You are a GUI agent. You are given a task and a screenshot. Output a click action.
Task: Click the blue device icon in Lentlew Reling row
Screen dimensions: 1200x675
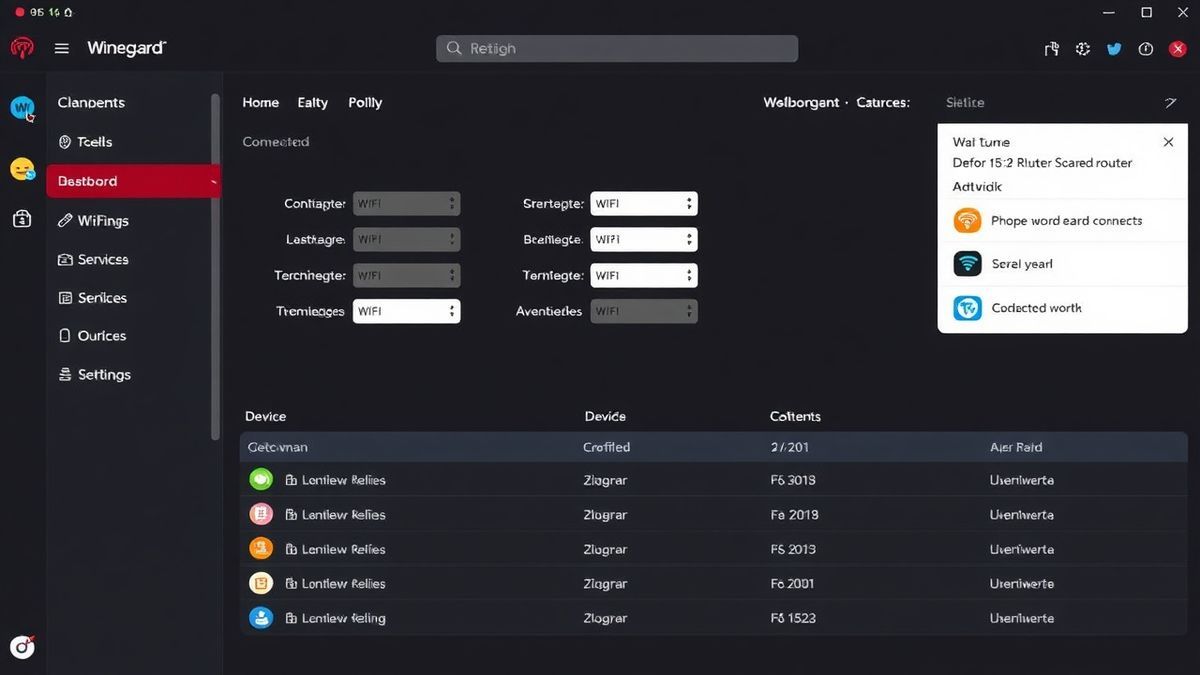261,617
